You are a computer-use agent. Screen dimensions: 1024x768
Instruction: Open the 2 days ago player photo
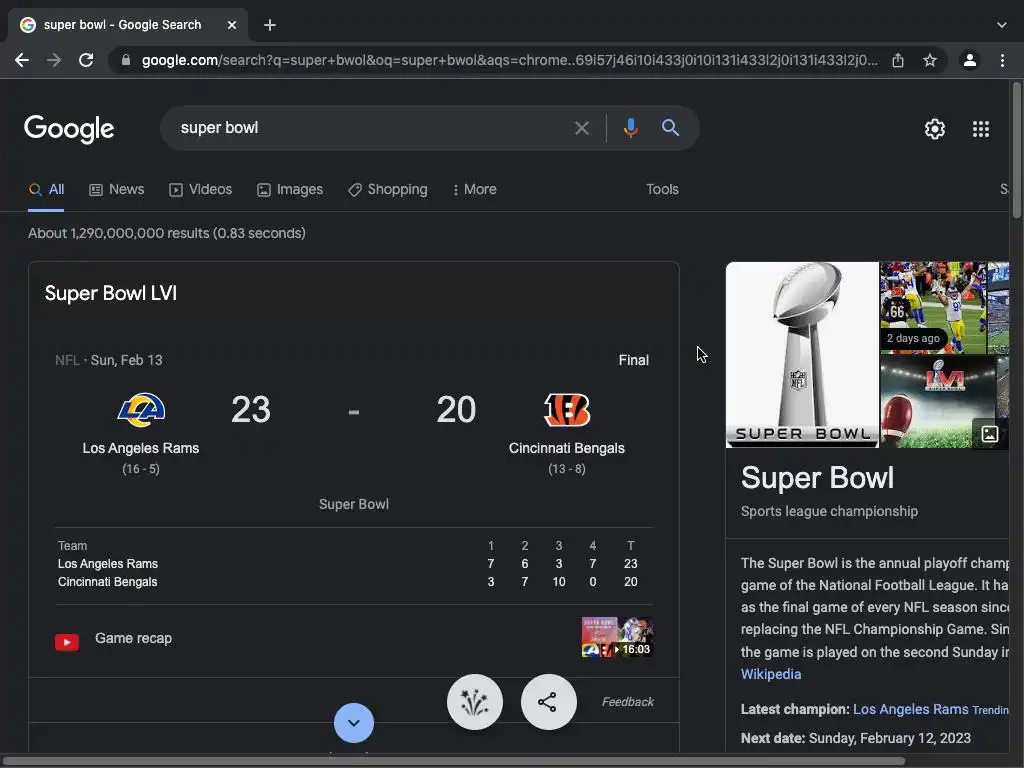coord(933,308)
